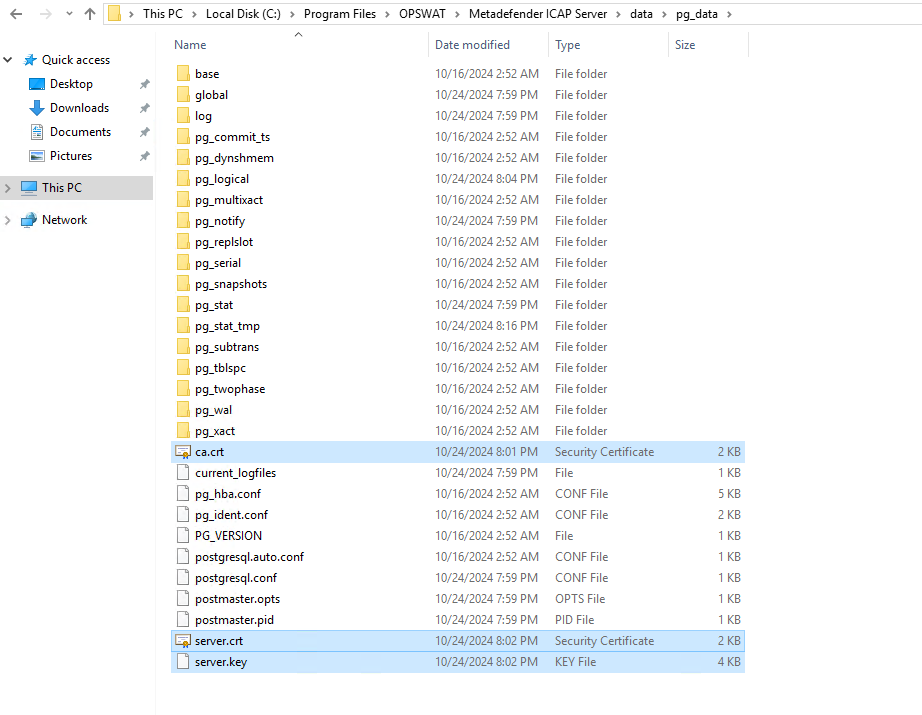Select the pg_xact folder icon
This screenshot has width=922, height=715.
pos(183,430)
